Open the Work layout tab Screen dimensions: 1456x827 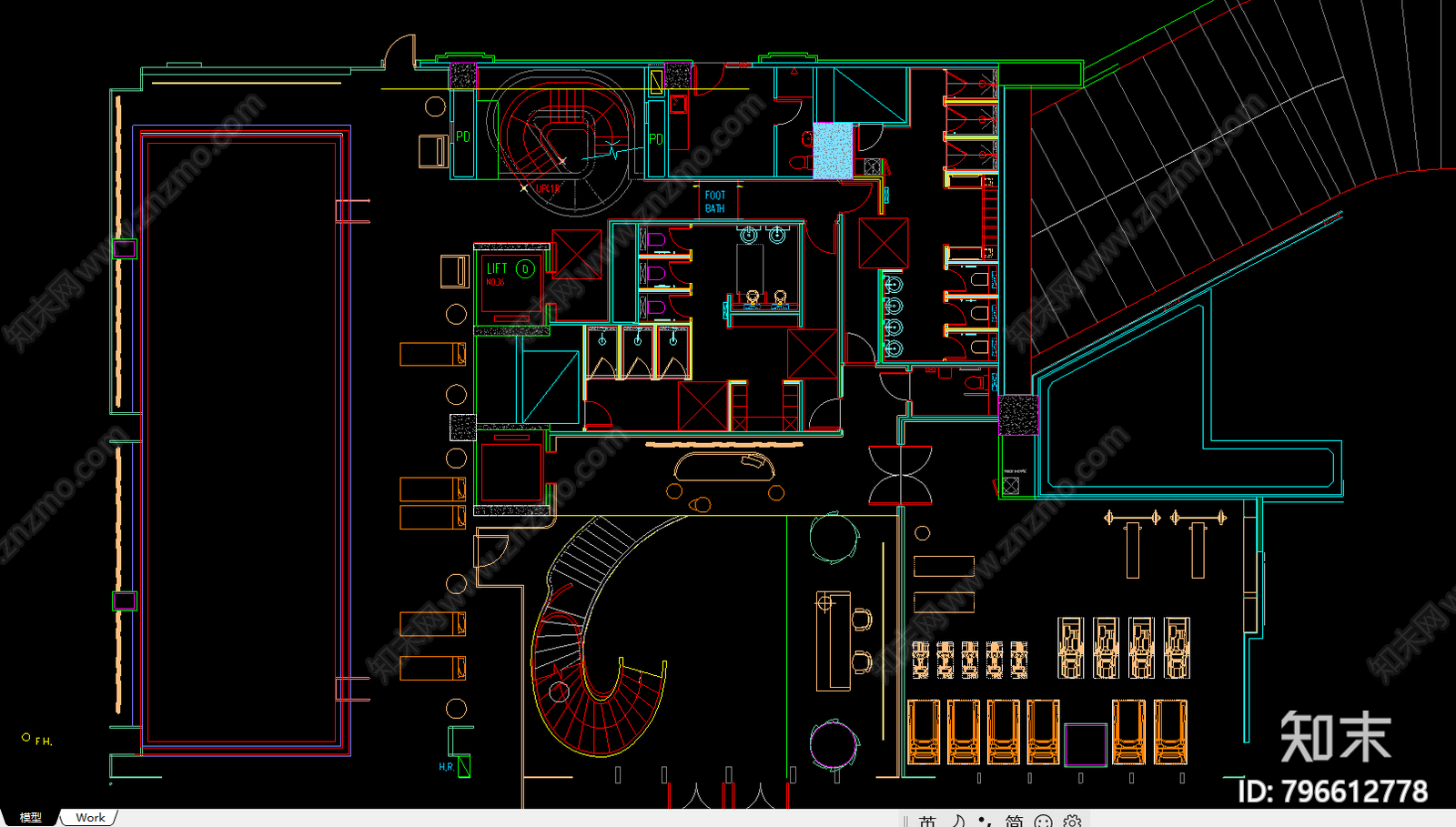90,818
